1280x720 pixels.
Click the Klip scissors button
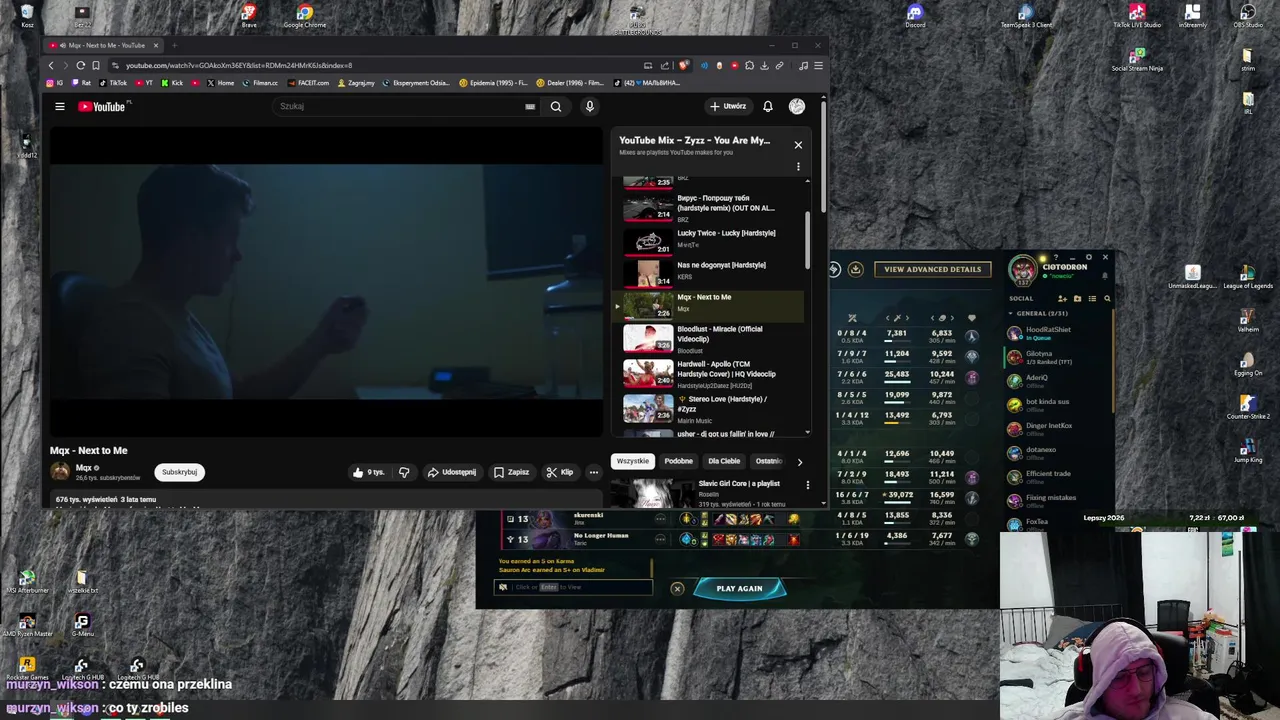560,472
